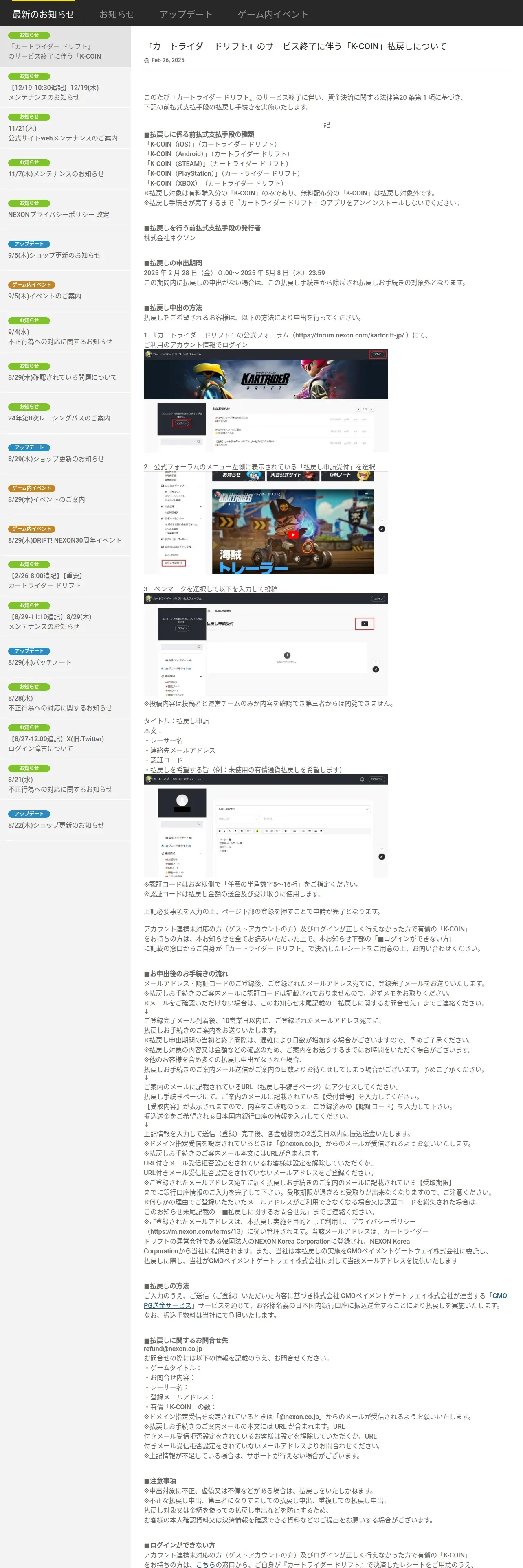
Task: Open 8/29(木)パッチノート item
Action: pyautogui.click(x=65, y=657)
